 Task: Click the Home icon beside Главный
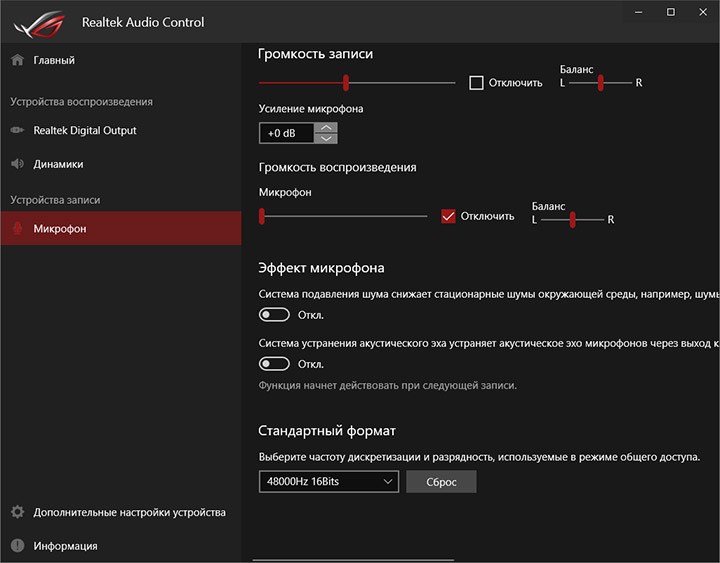tap(17, 60)
